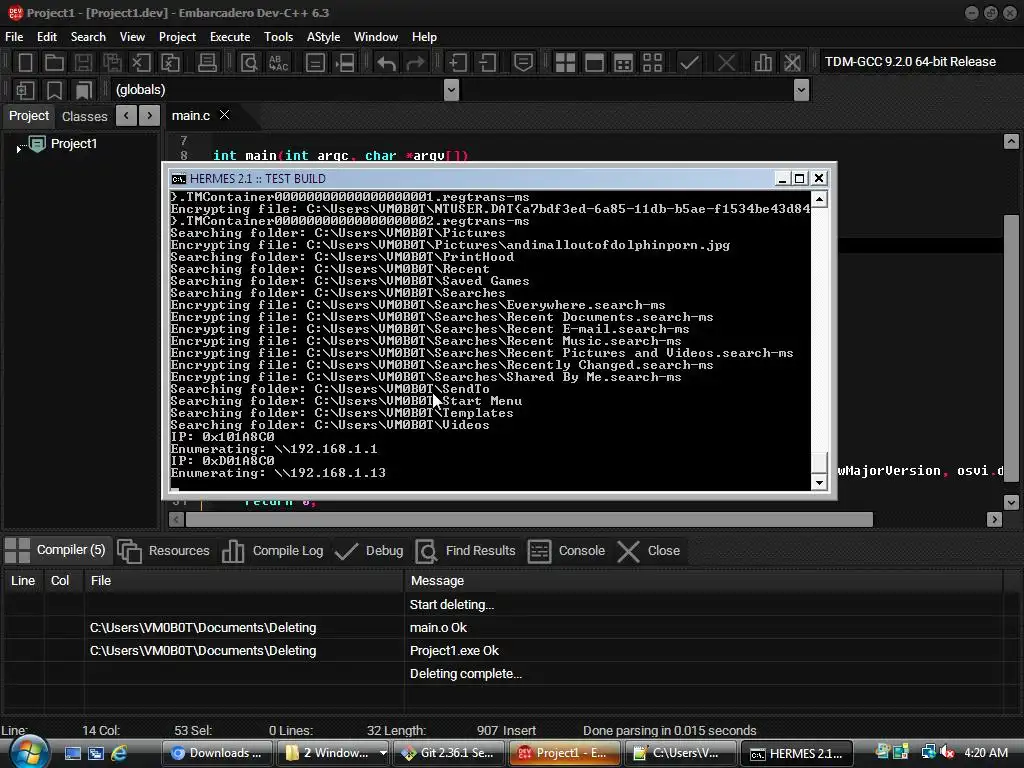Click the Dev-C++ logo in title bar
The height and width of the screenshot is (768, 1024).
(x=14, y=12)
